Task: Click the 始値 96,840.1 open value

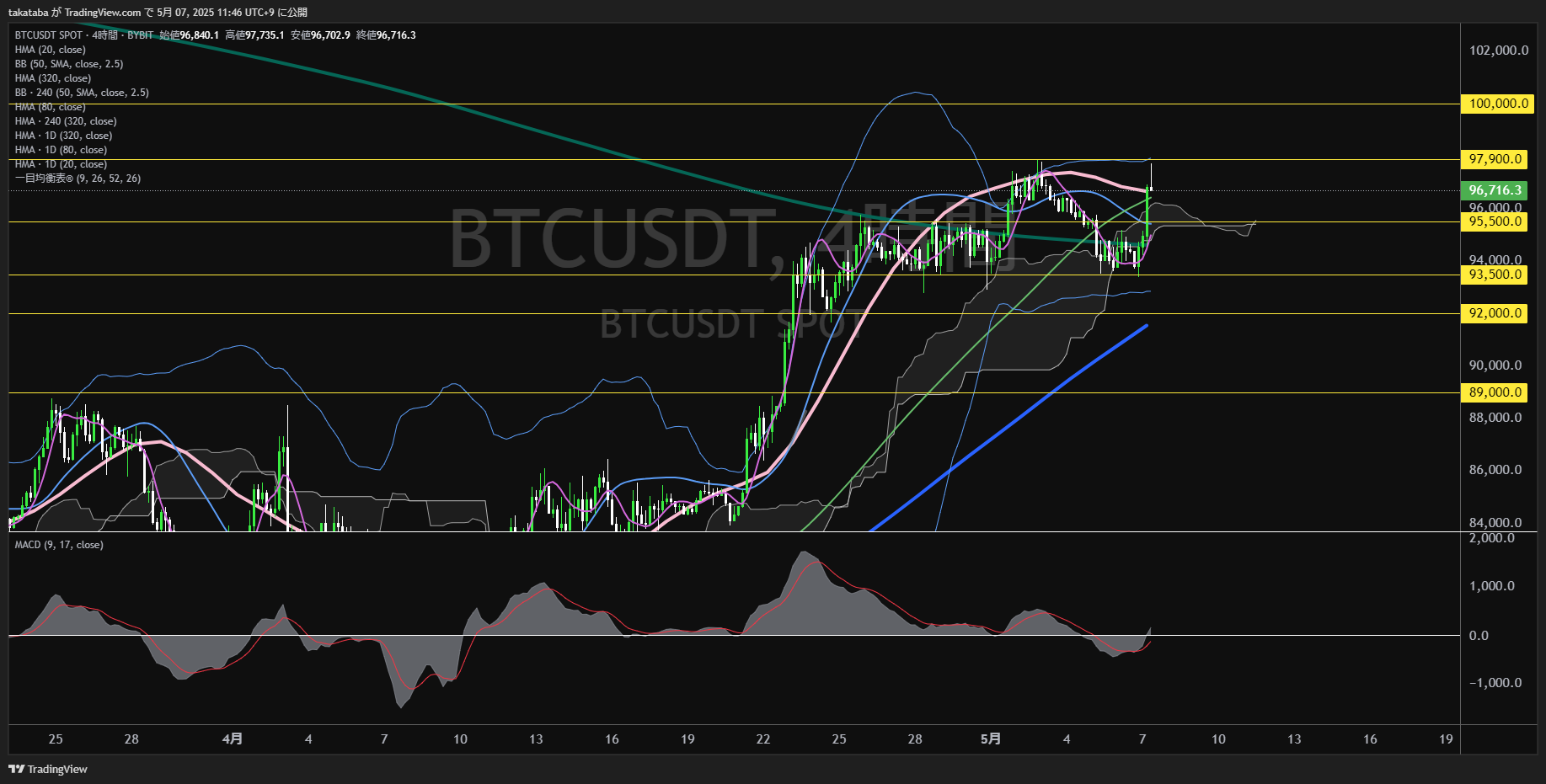Action: click(x=190, y=35)
